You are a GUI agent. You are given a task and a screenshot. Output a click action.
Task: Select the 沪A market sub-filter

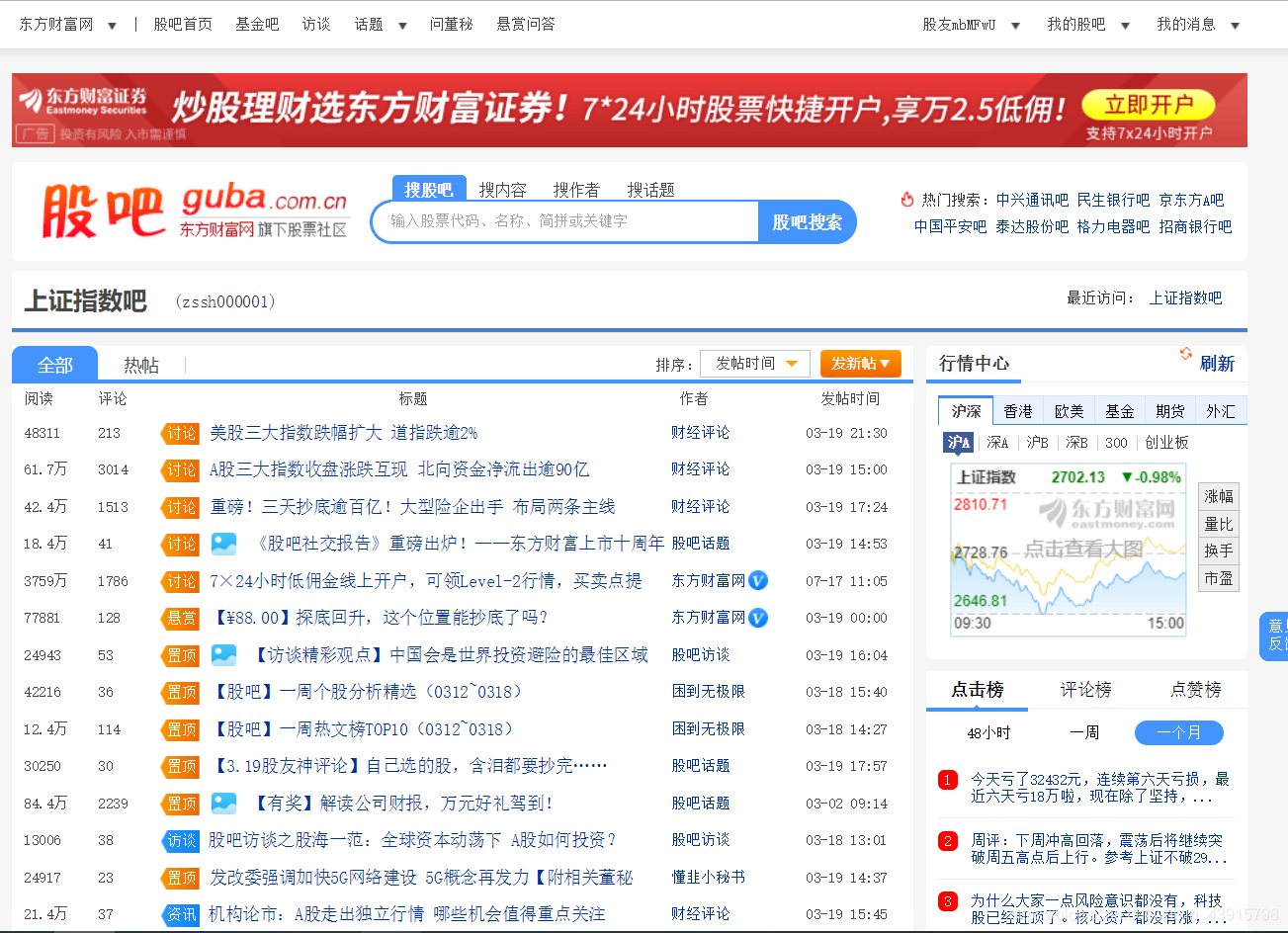959,442
